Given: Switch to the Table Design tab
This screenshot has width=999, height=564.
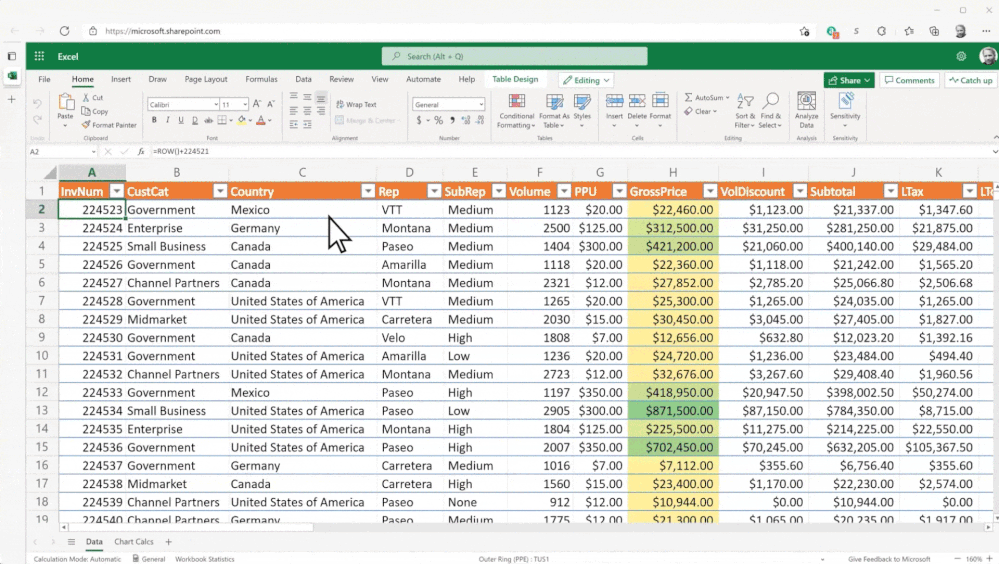Looking at the screenshot, I should 515,79.
